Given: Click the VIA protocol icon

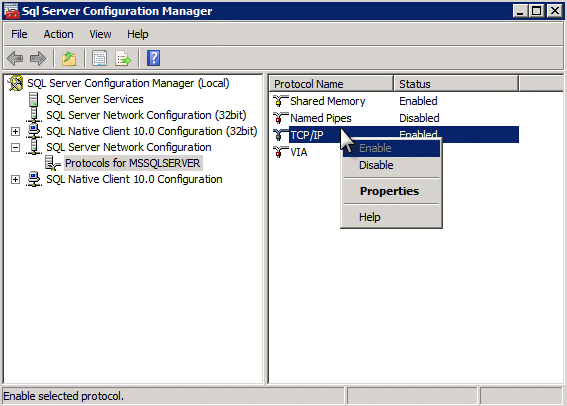Looking at the screenshot, I should click(x=280, y=152).
